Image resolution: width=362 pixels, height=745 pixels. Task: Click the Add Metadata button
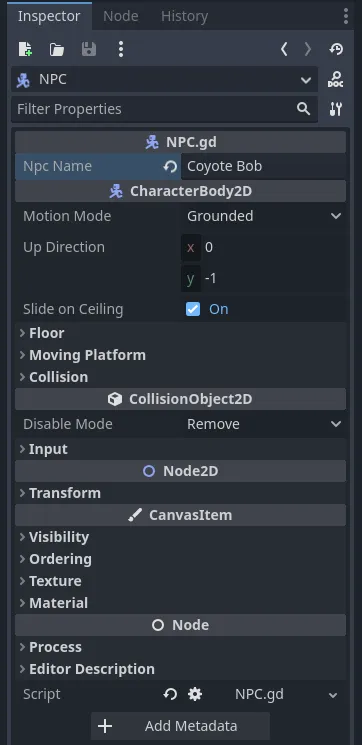180,726
